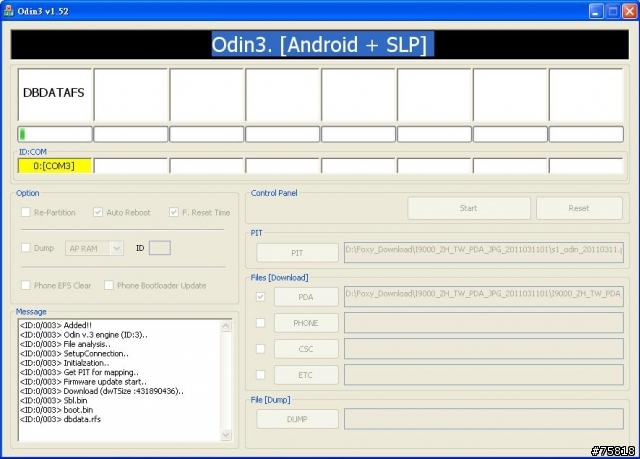Viewport: 640px width, 459px height.
Task: Click the 'File analysis..' log line
Action: pyautogui.click(x=65, y=344)
